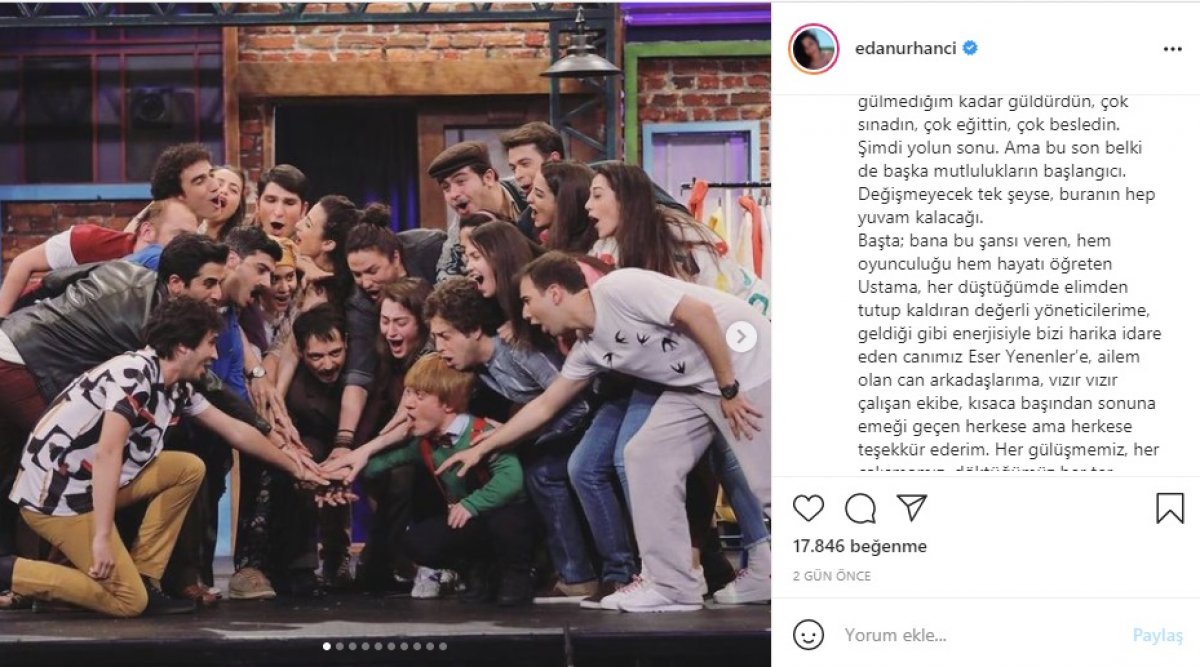Open the emoji picker smiley icon
Screen dimensions: 1200x667
pos(808,634)
